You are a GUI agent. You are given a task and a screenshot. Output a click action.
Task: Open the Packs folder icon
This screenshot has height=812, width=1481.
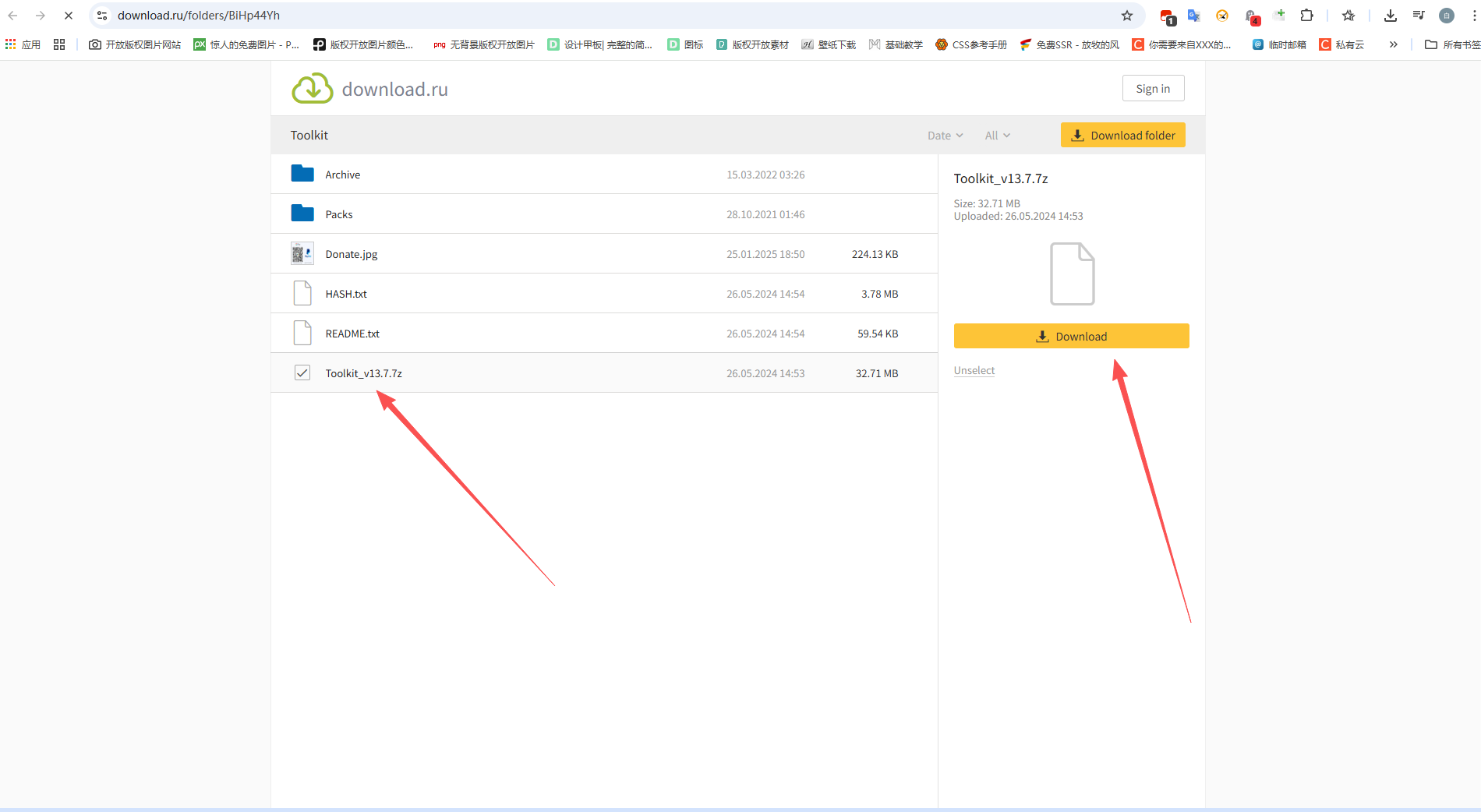(x=302, y=214)
